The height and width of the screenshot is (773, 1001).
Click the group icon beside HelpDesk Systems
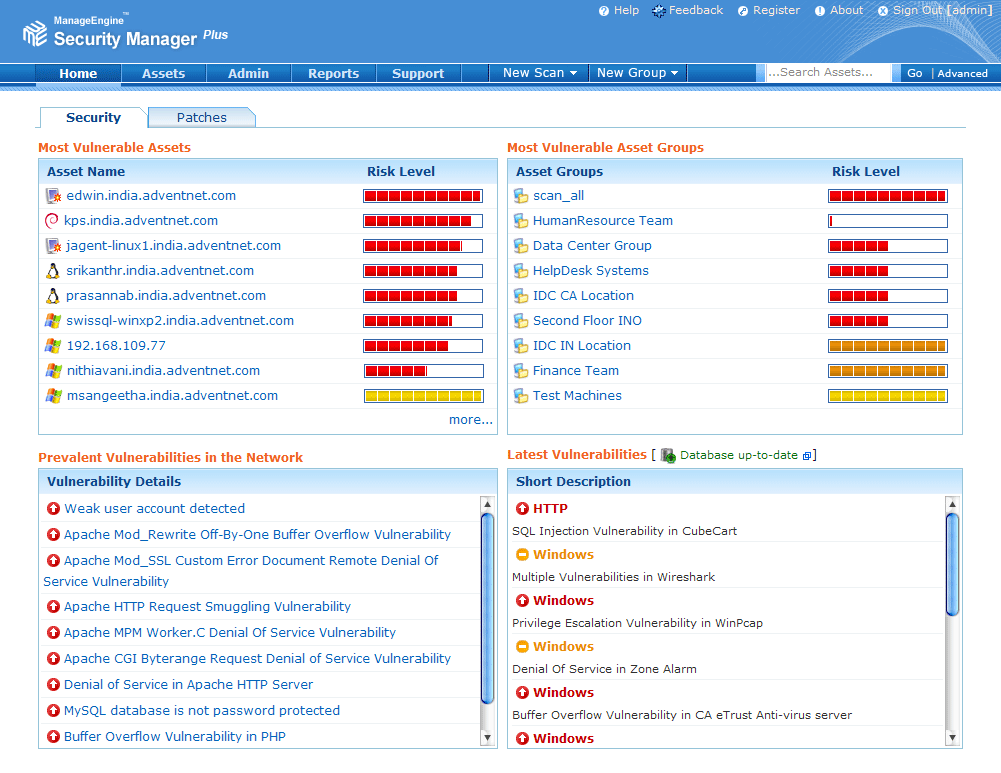[x=521, y=271]
